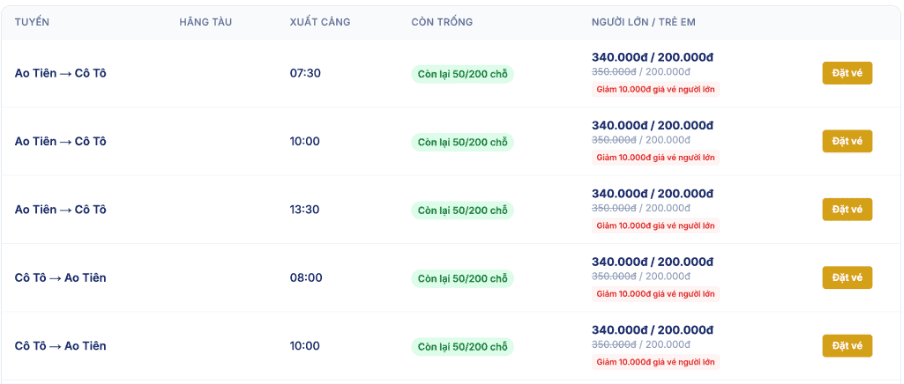The width and height of the screenshot is (904, 384).
Task: Select the 08:00 departure time
Action: [306, 278]
